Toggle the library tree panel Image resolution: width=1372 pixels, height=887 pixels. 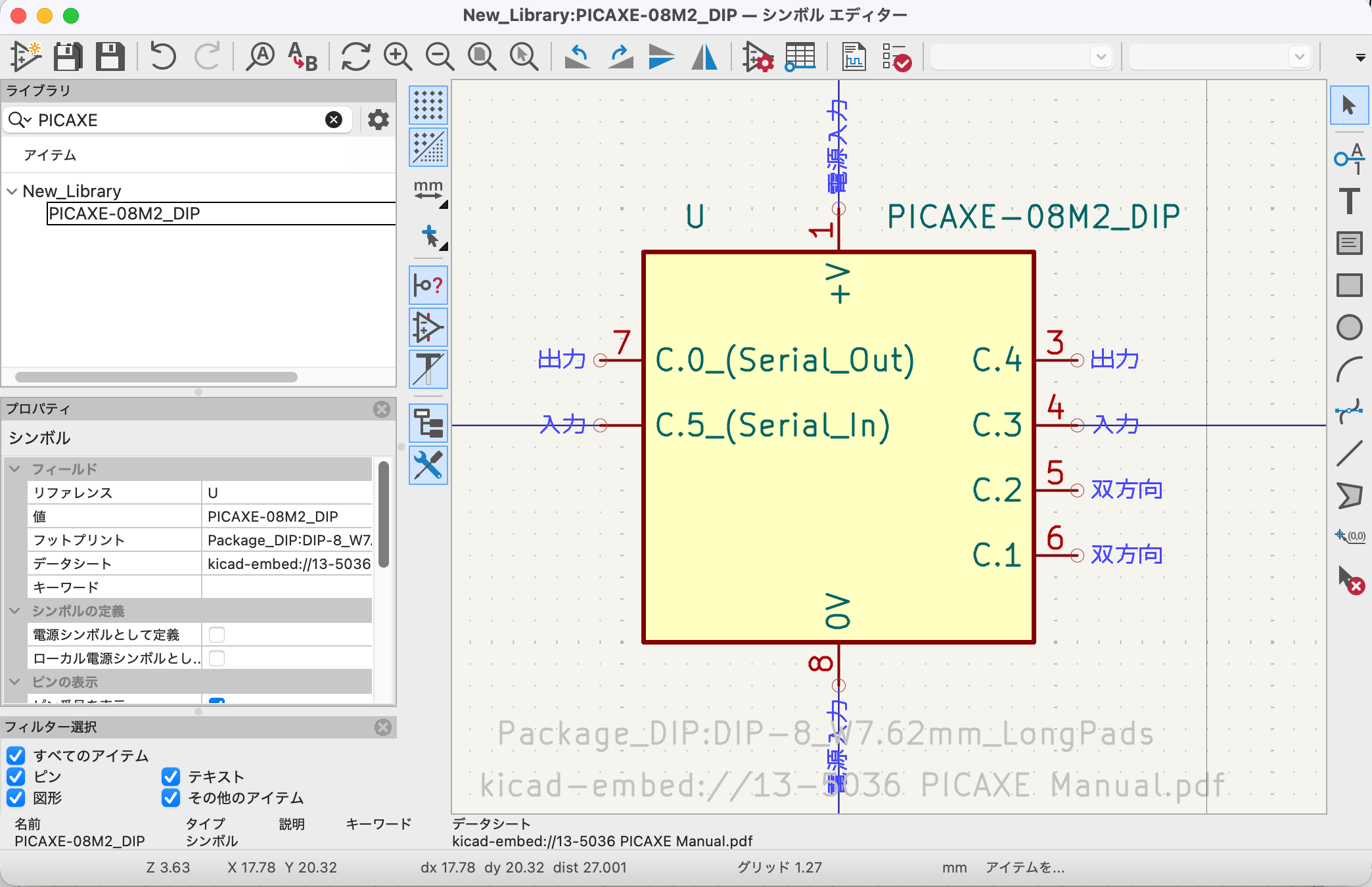(x=428, y=423)
